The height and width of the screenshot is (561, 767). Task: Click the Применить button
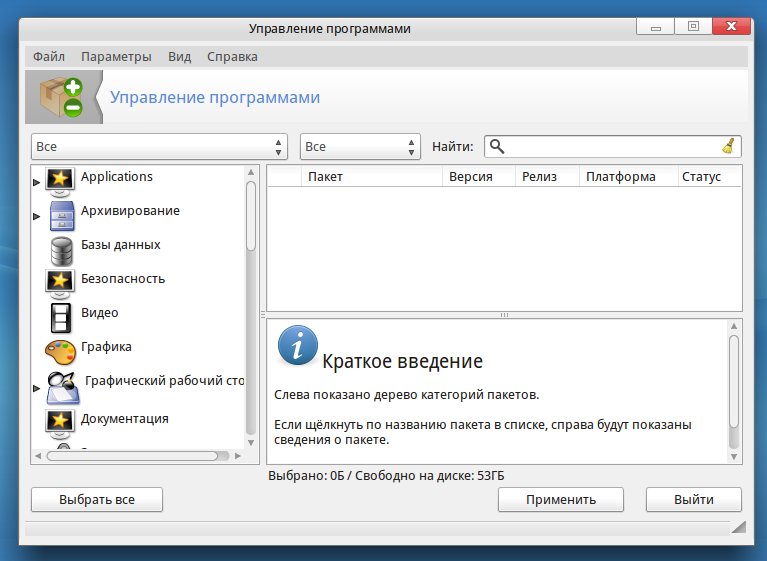(561, 499)
